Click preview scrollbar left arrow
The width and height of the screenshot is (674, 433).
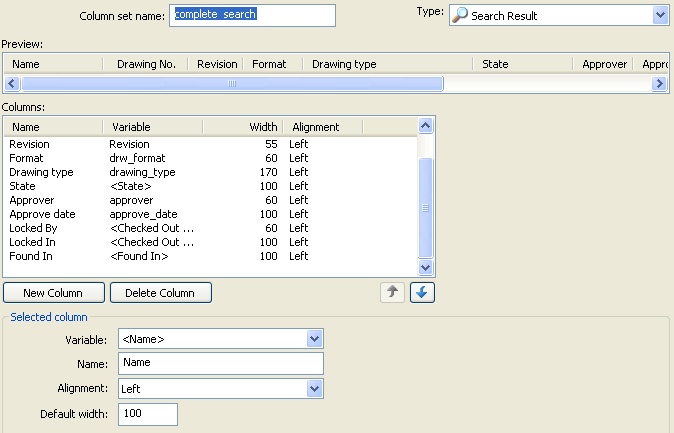click(12, 83)
